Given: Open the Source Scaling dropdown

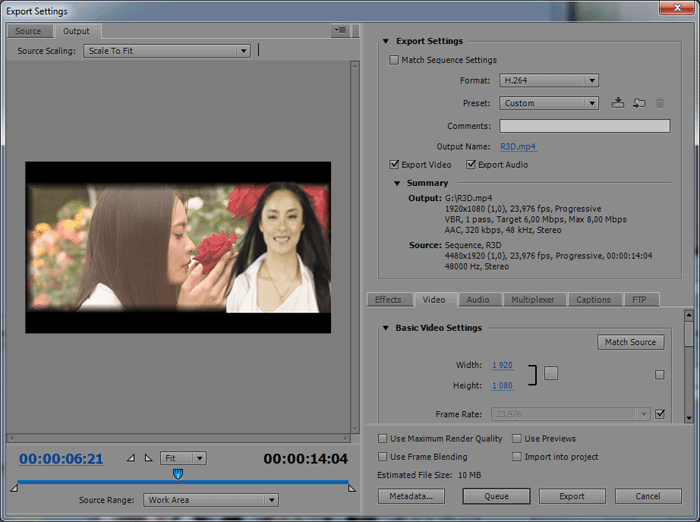Looking at the screenshot, I should [x=167, y=51].
